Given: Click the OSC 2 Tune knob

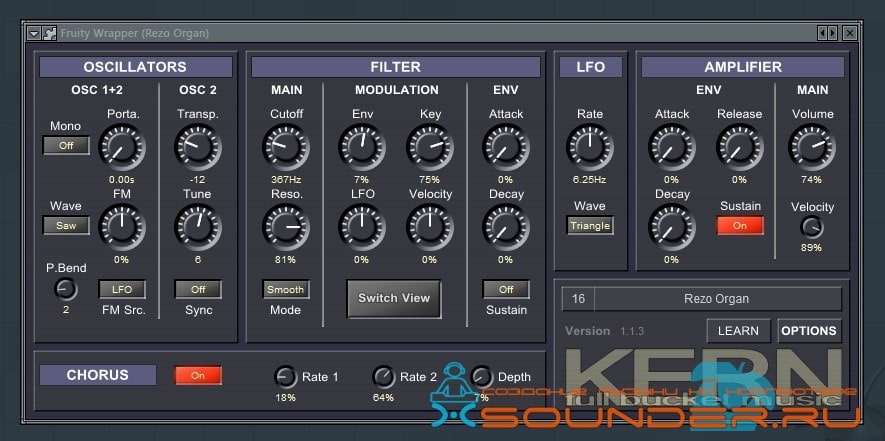Looking at the screenshot, I should pyautogui.click(x=198, y=227).
